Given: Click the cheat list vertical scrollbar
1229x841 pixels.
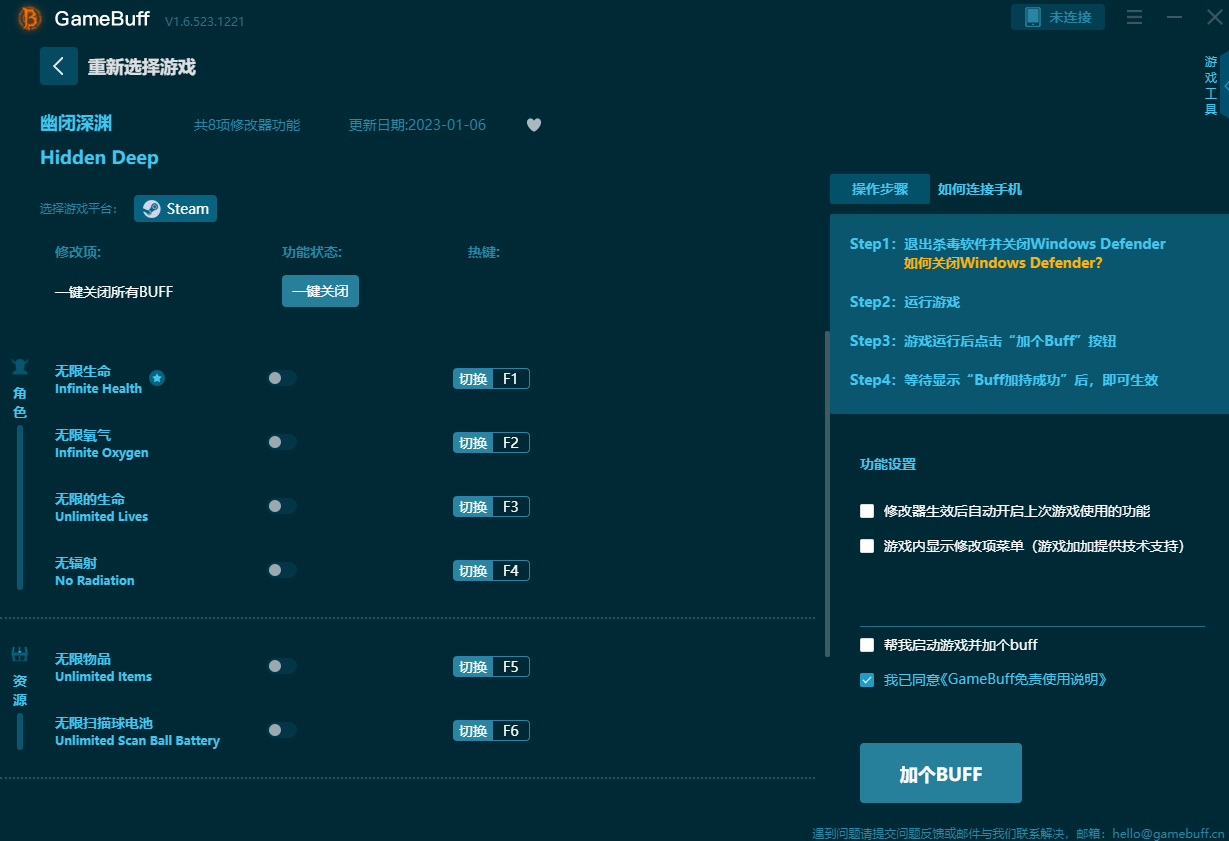Looking at the screenshot, I should coord(827,494).
